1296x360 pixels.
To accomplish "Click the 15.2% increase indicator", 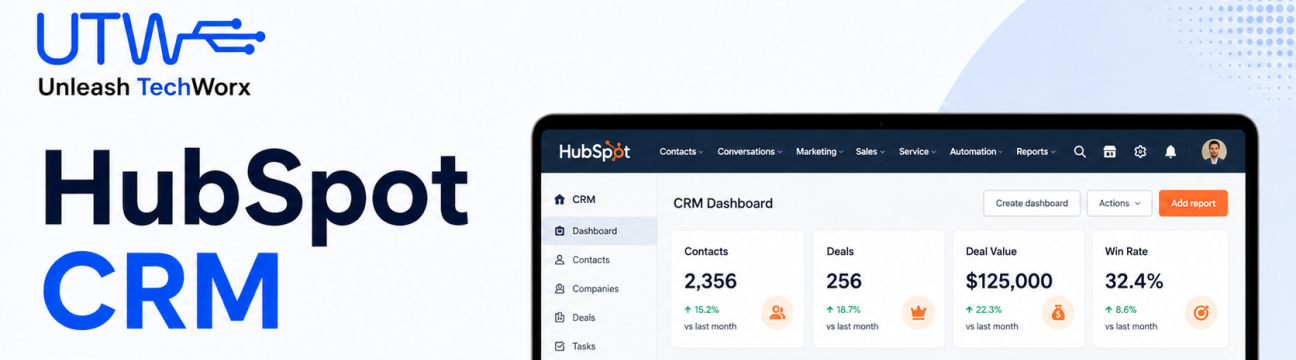I will pos(701,310).
